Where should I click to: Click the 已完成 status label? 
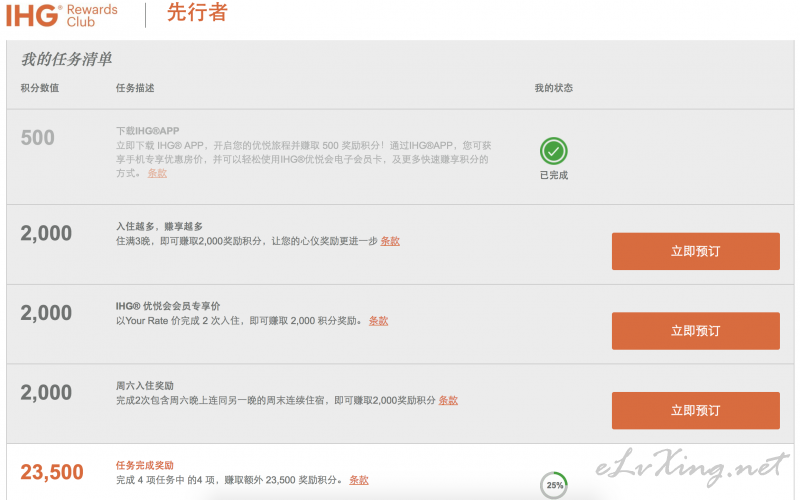[554, 176]
